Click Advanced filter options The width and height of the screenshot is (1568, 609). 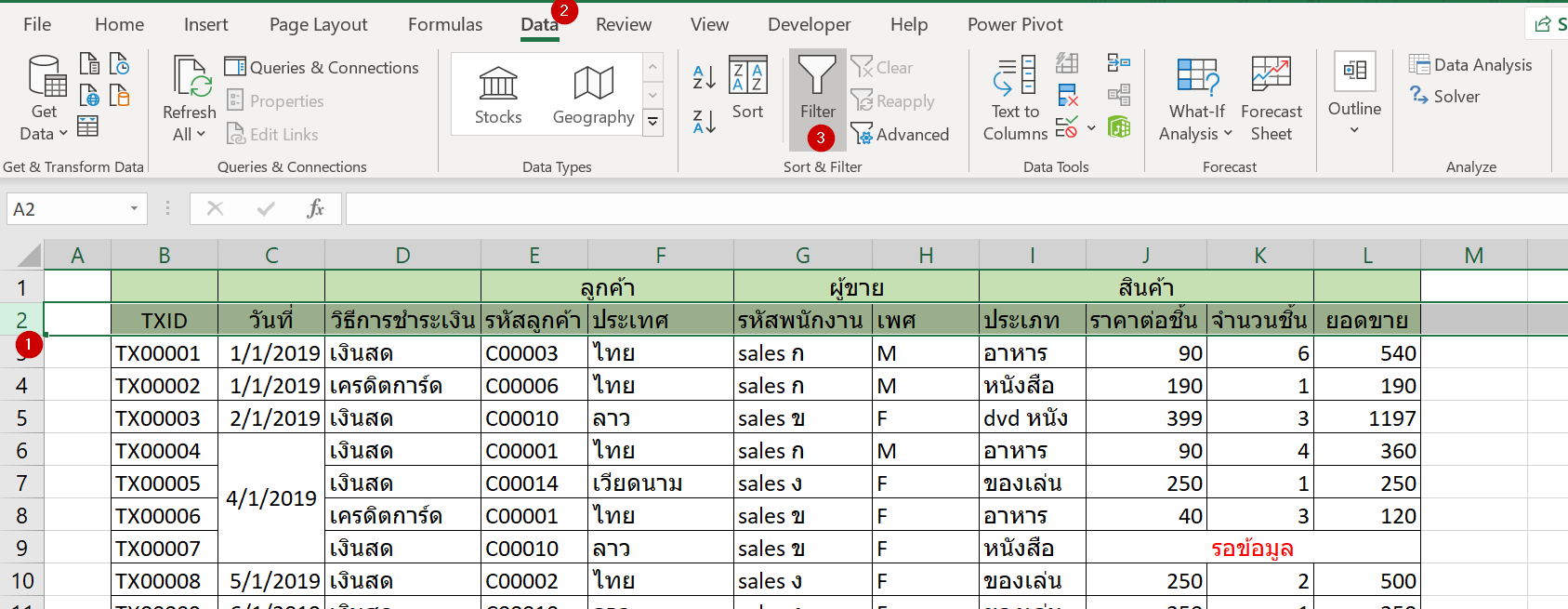click(x=900, y=134)
